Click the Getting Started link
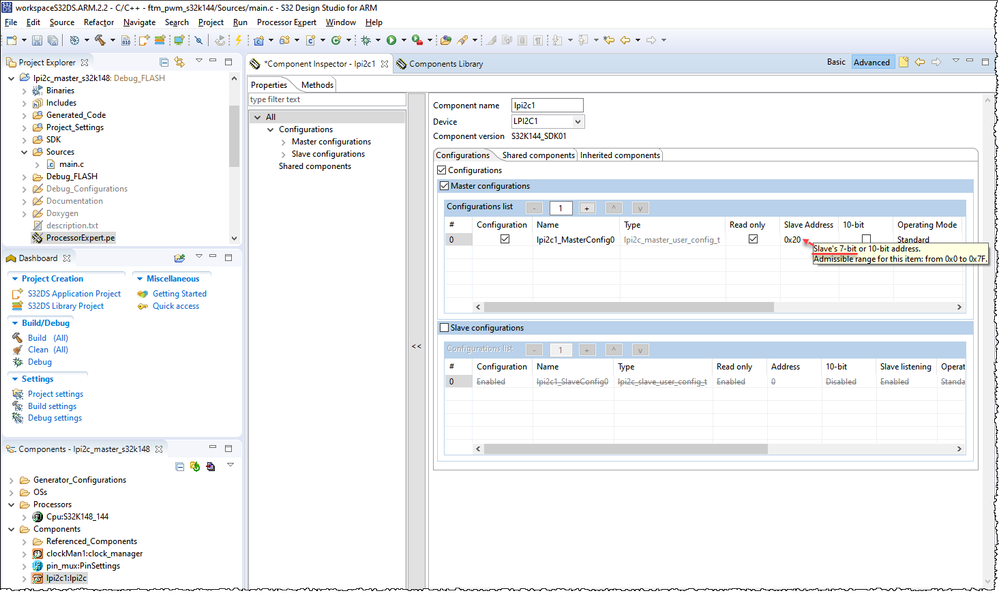The height and width of the screenshot is (593, 999). point(179,294)
